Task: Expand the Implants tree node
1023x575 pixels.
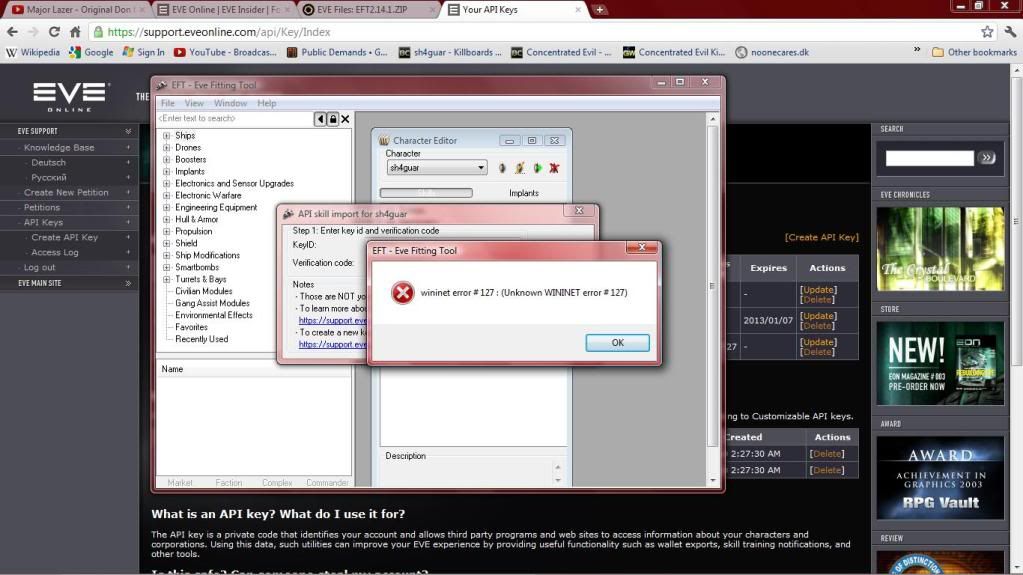Action: [166, 172]
